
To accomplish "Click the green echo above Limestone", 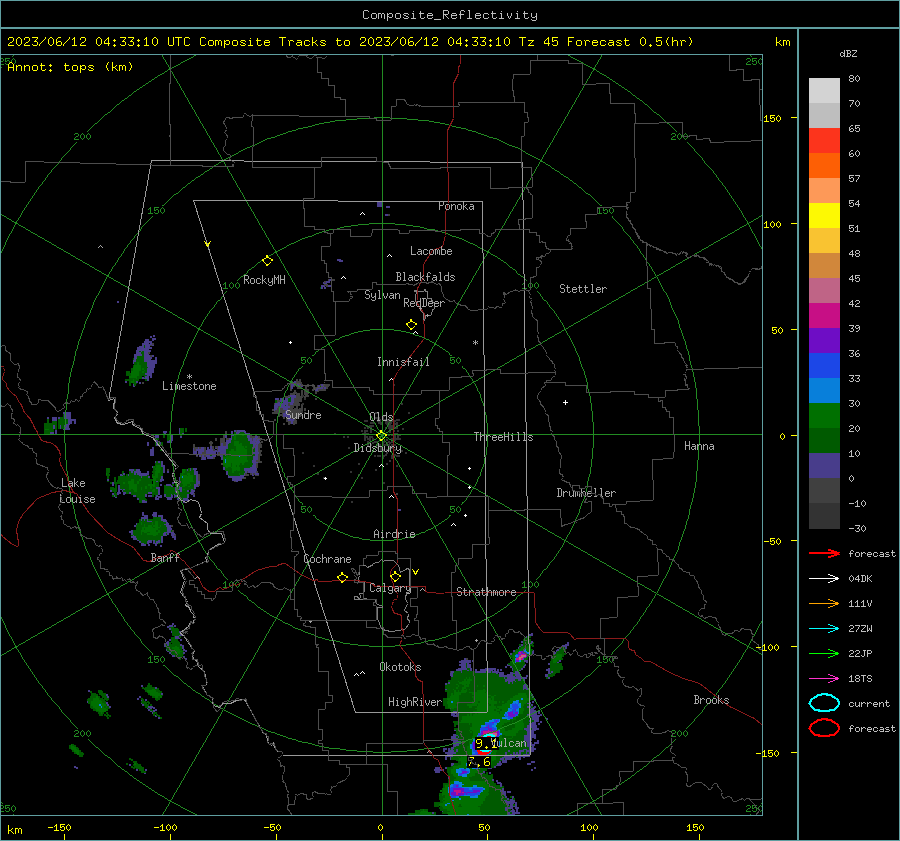I will (141, 362).
